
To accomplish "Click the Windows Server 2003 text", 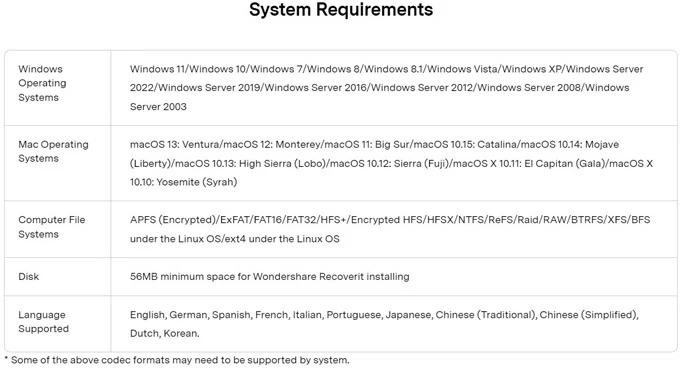I will coord(158,107).
